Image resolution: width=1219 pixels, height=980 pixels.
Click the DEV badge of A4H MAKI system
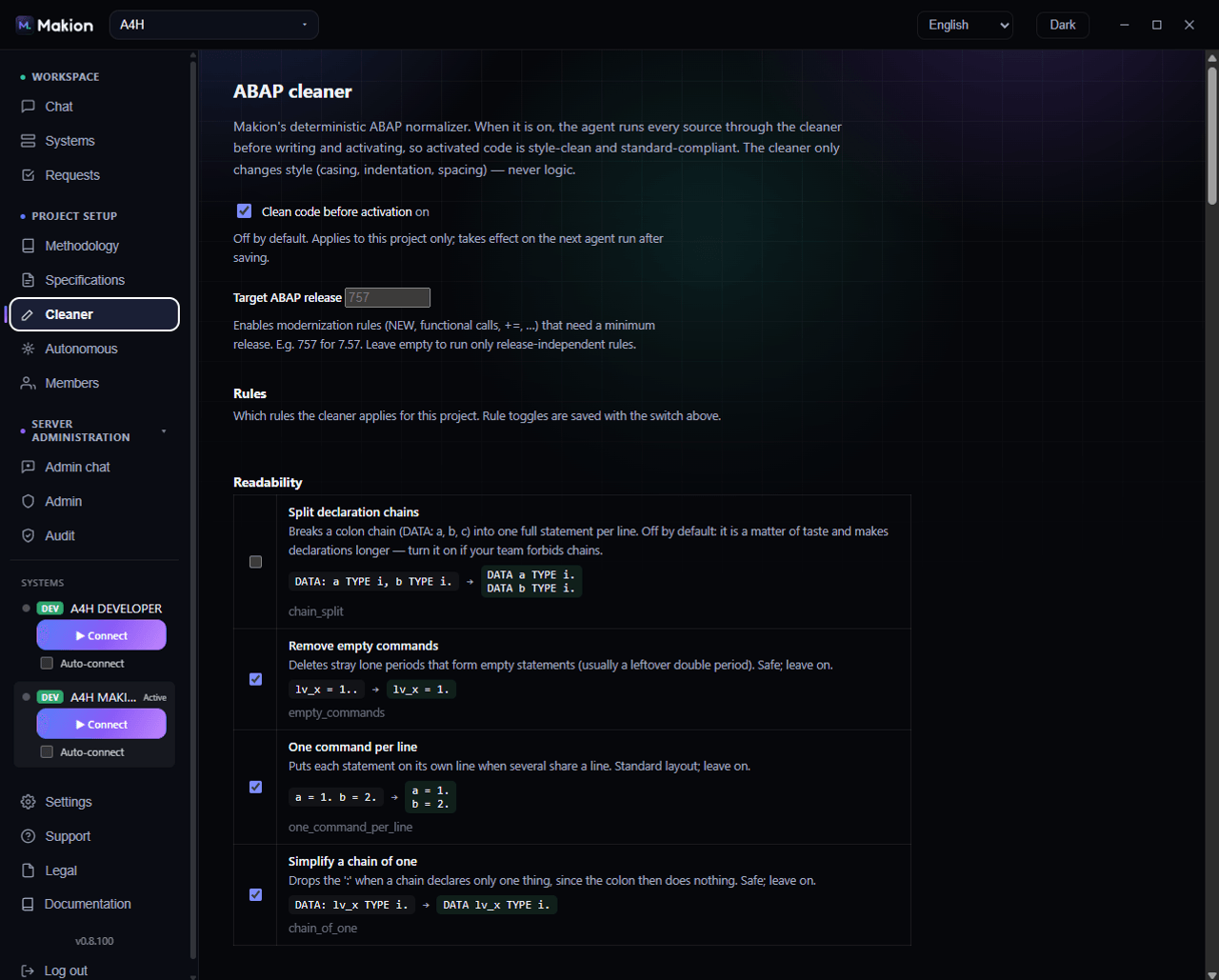(x=50, y=697)
